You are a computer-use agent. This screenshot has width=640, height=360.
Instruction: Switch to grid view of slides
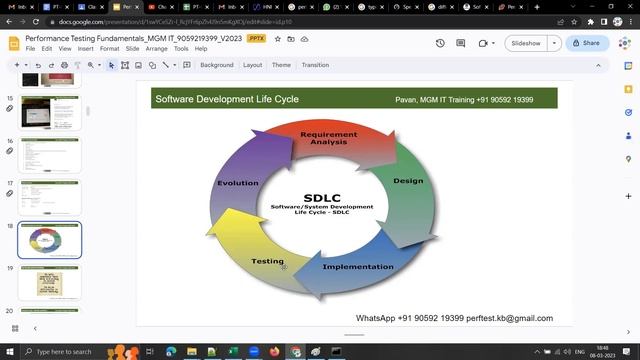(15, 328)
